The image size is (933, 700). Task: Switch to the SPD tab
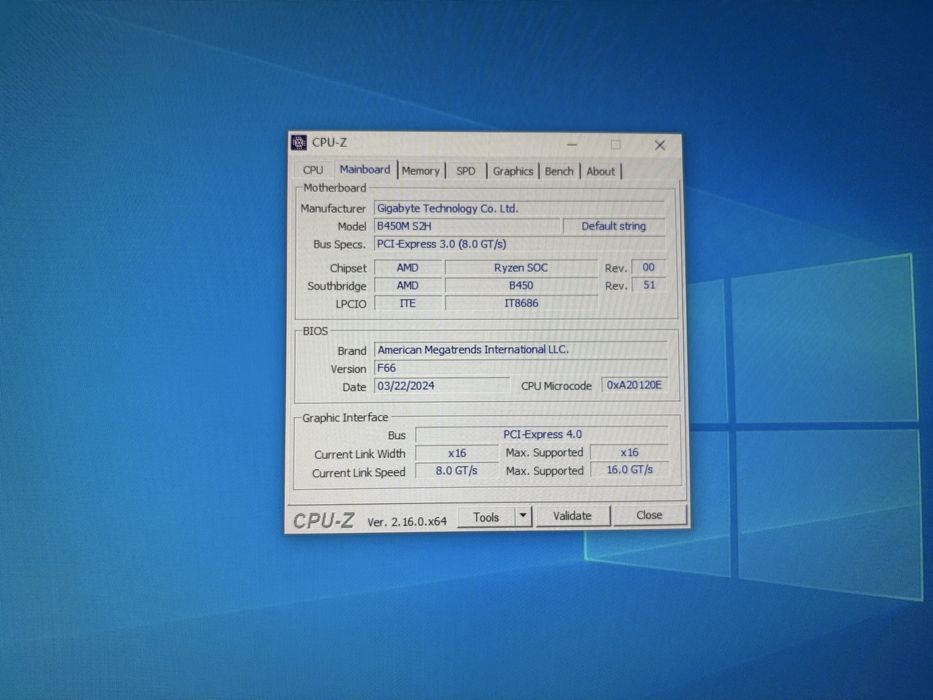pyautogui.click(x=466, y=171)
